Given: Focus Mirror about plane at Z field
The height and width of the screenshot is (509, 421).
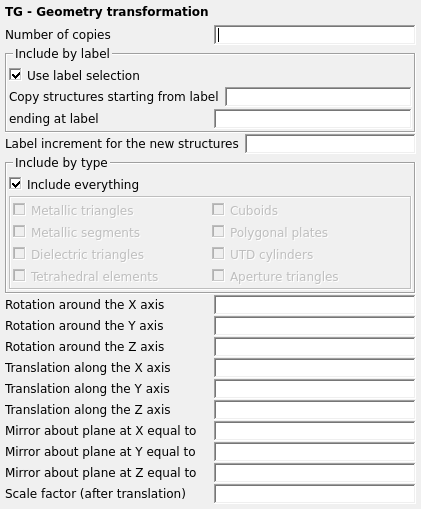Looking at the screenshot, I should 315,473.
